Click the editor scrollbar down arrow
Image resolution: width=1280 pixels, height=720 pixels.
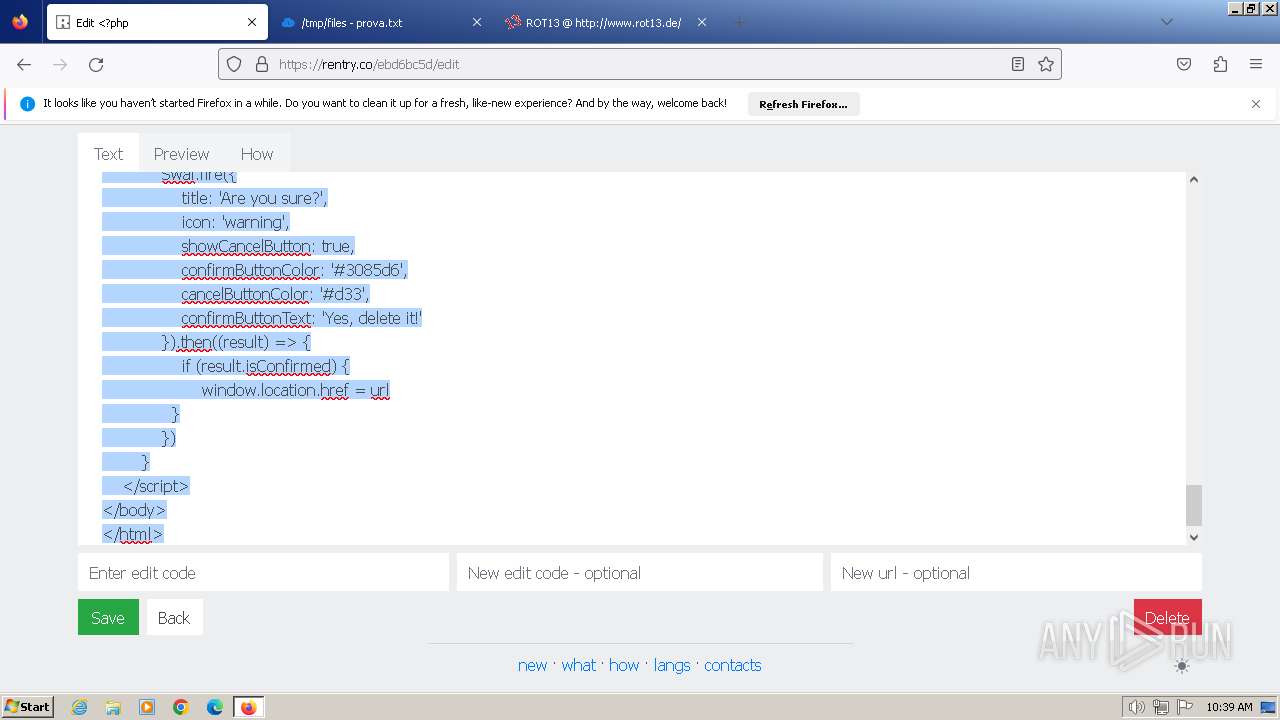(1193, 537)
